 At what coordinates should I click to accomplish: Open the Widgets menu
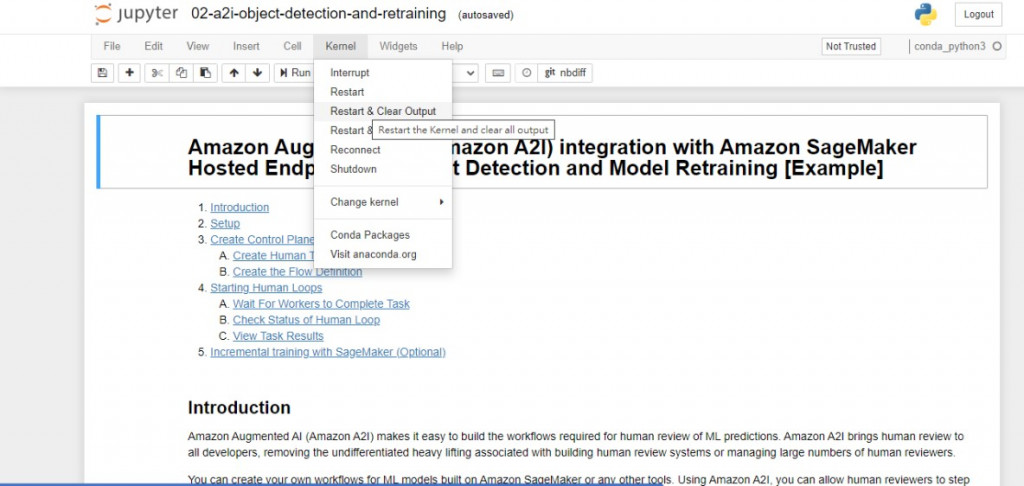coord(398,46)
